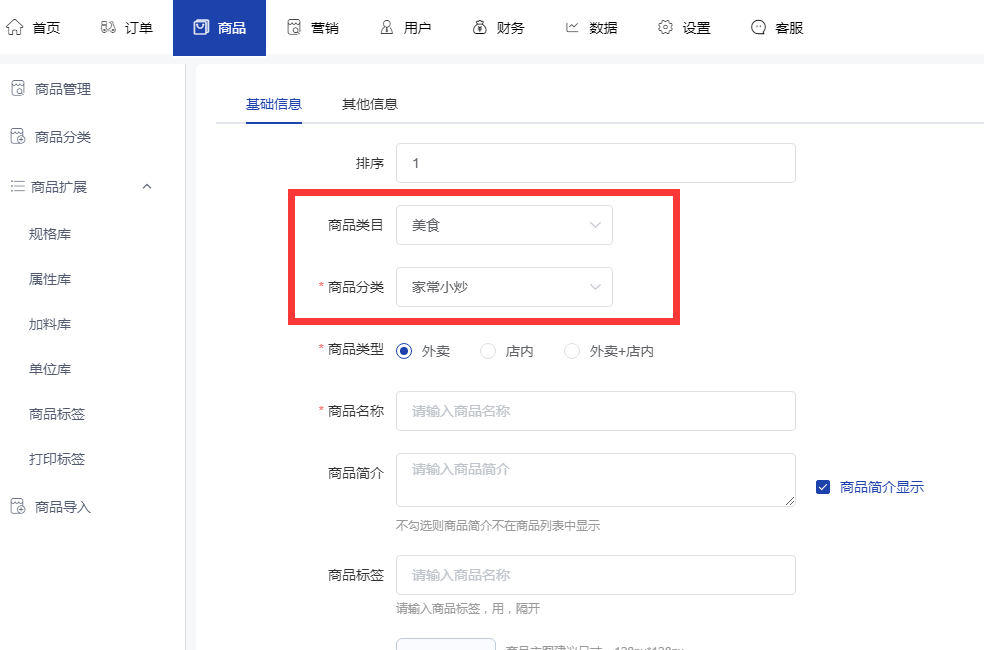Switch to the 其他信息 tab
This screenshot has height=650, width=984.
(x=370, y=104)
